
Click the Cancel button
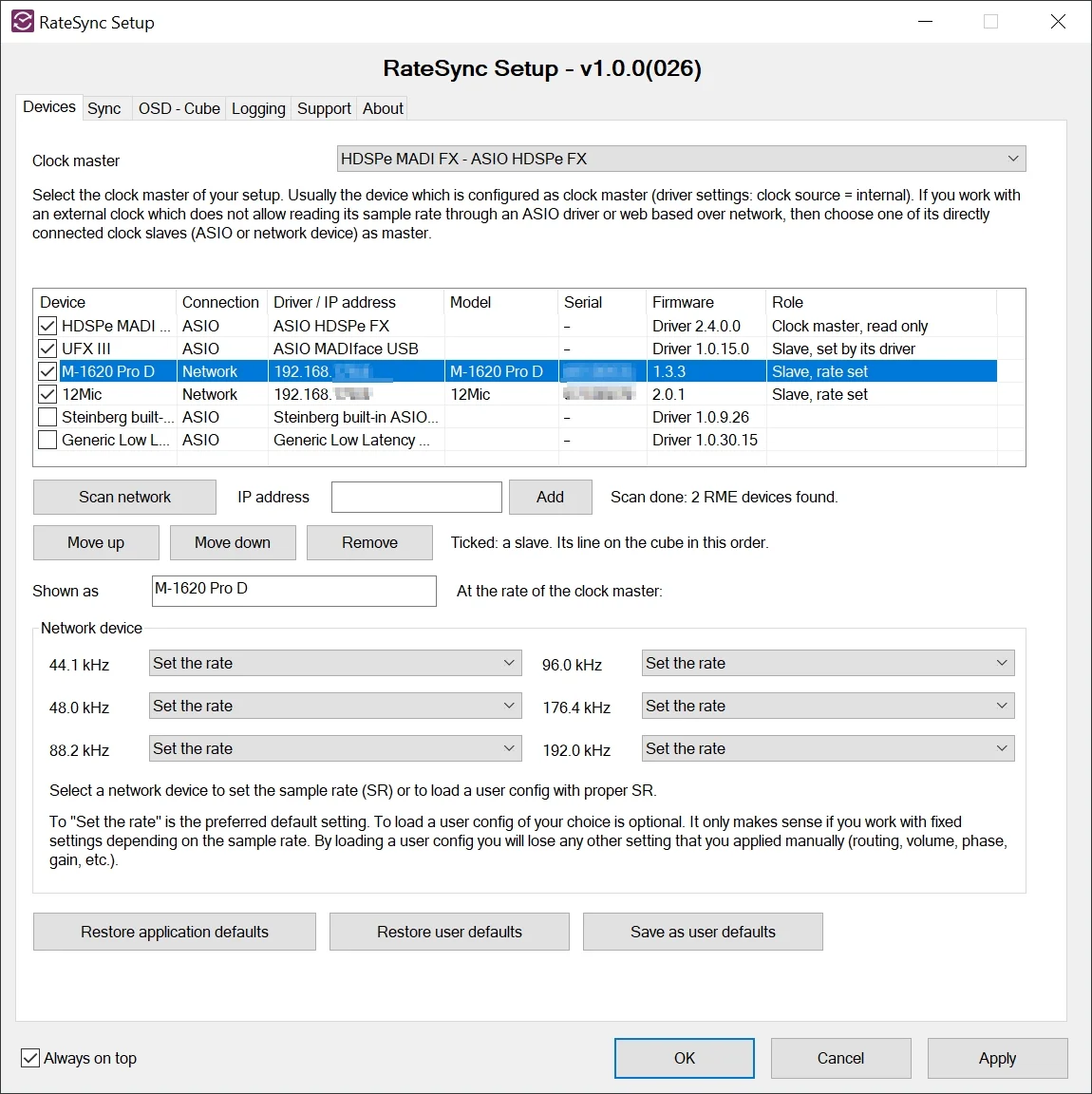(x=840, y=1058)
